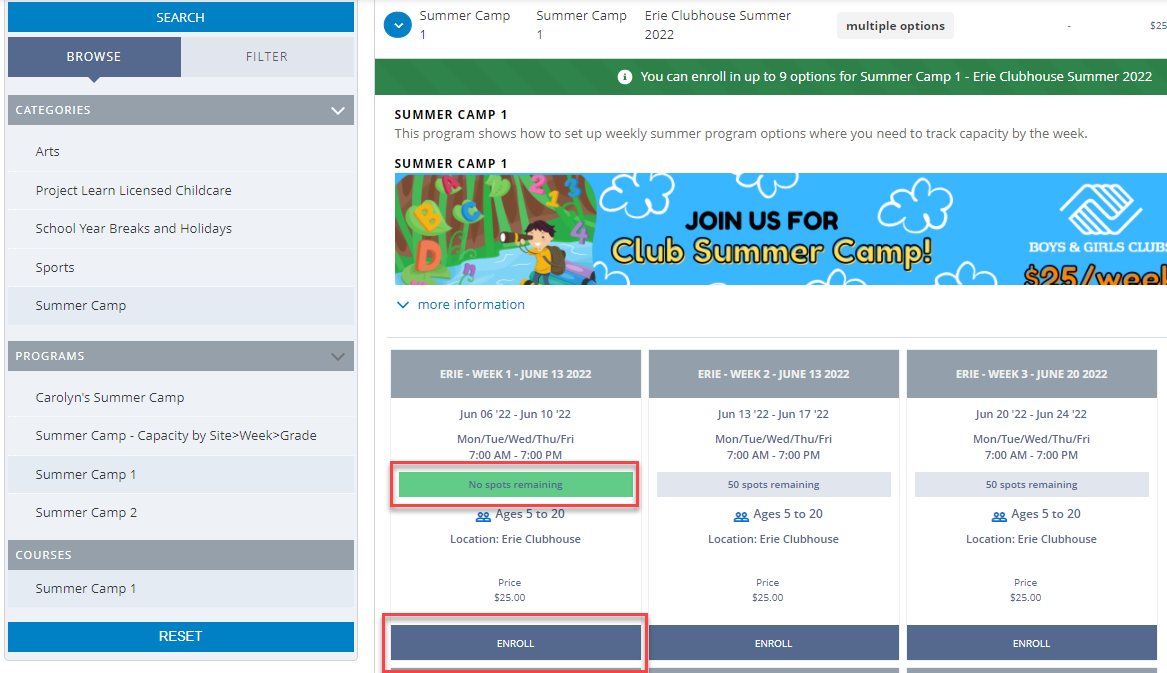This screenshot has width=1167, height=673.
Task: Select the No spots remaining status badge
Action: click(x=515, y=484)
